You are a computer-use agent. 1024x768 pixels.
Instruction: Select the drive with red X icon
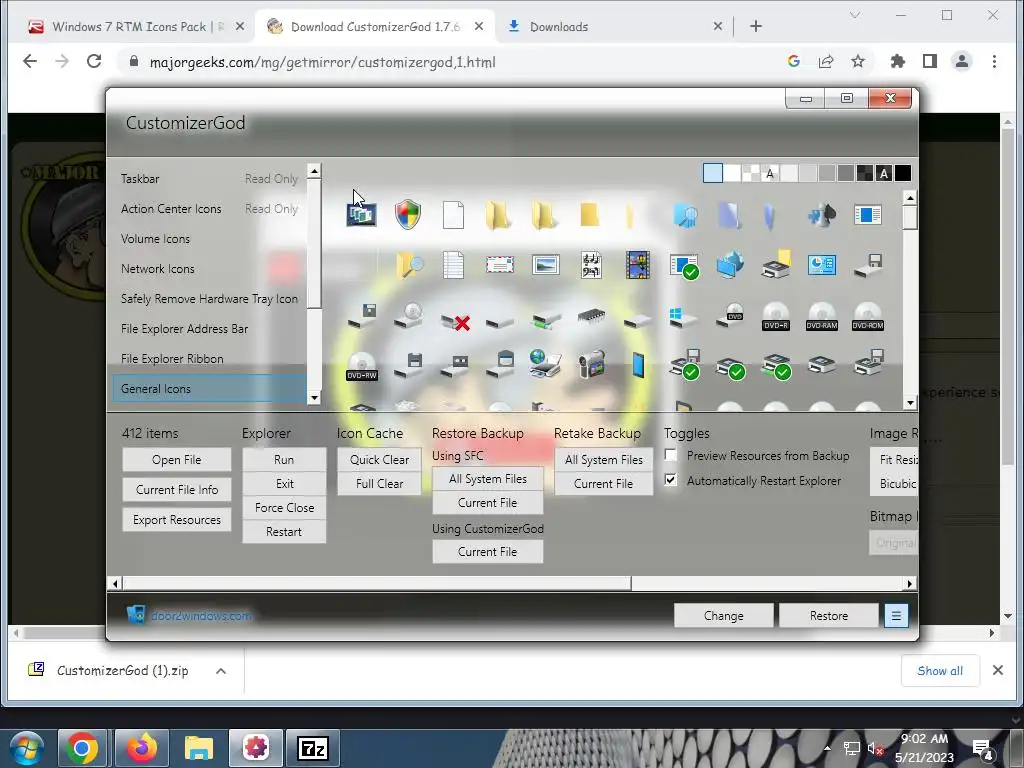[x=455, y=321]
